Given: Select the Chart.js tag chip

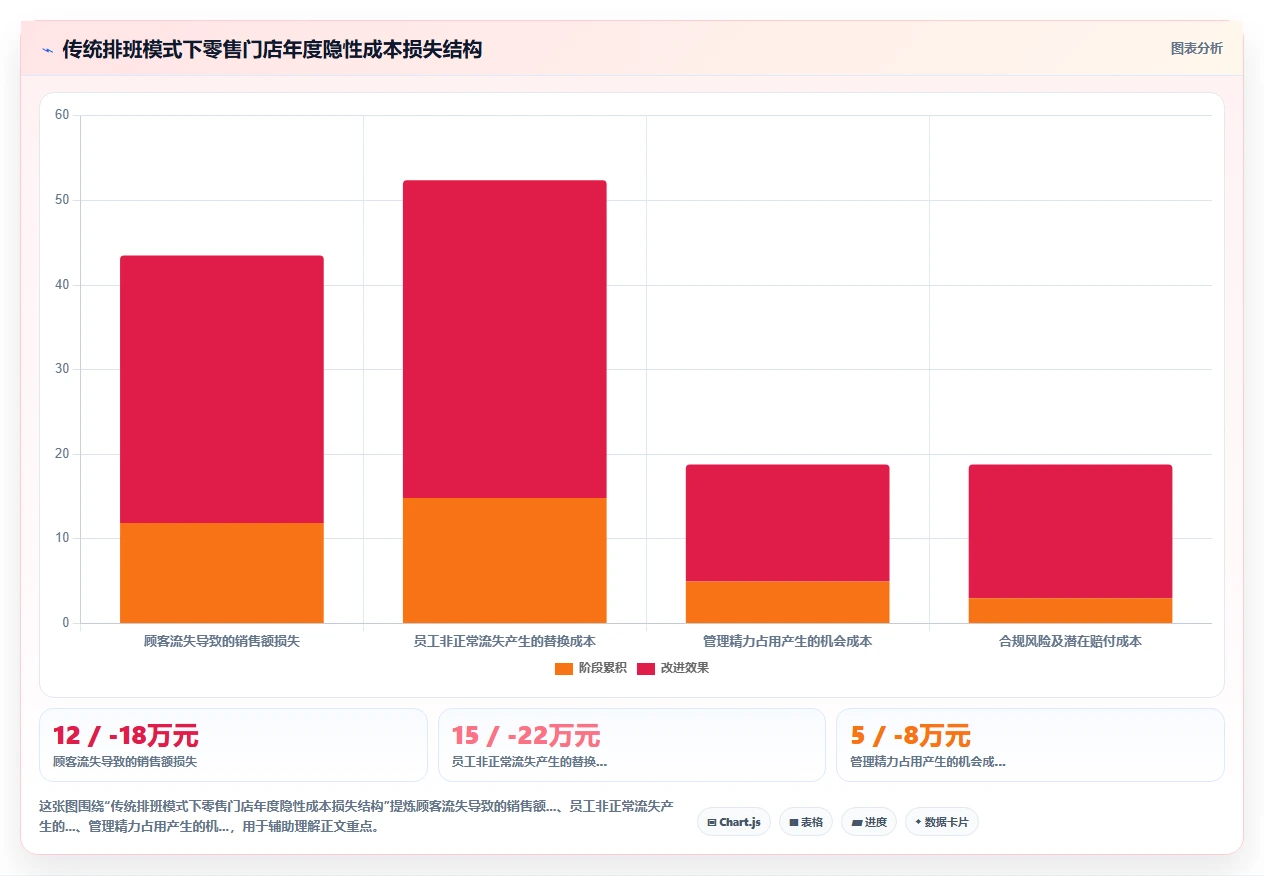Looking at the screenshot, I should point(734,822).
